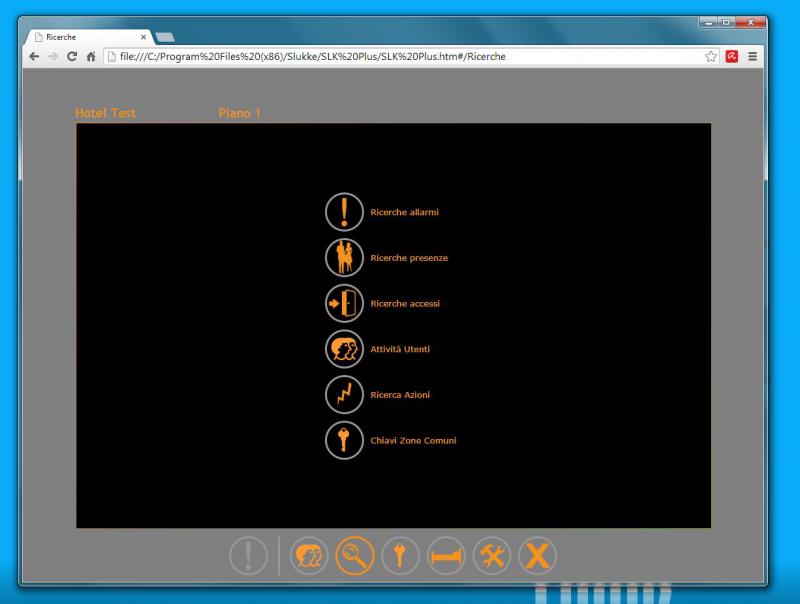800x604 pixels.
Task: Open the Chrome hamburger menu
Action: pos(753,57)
